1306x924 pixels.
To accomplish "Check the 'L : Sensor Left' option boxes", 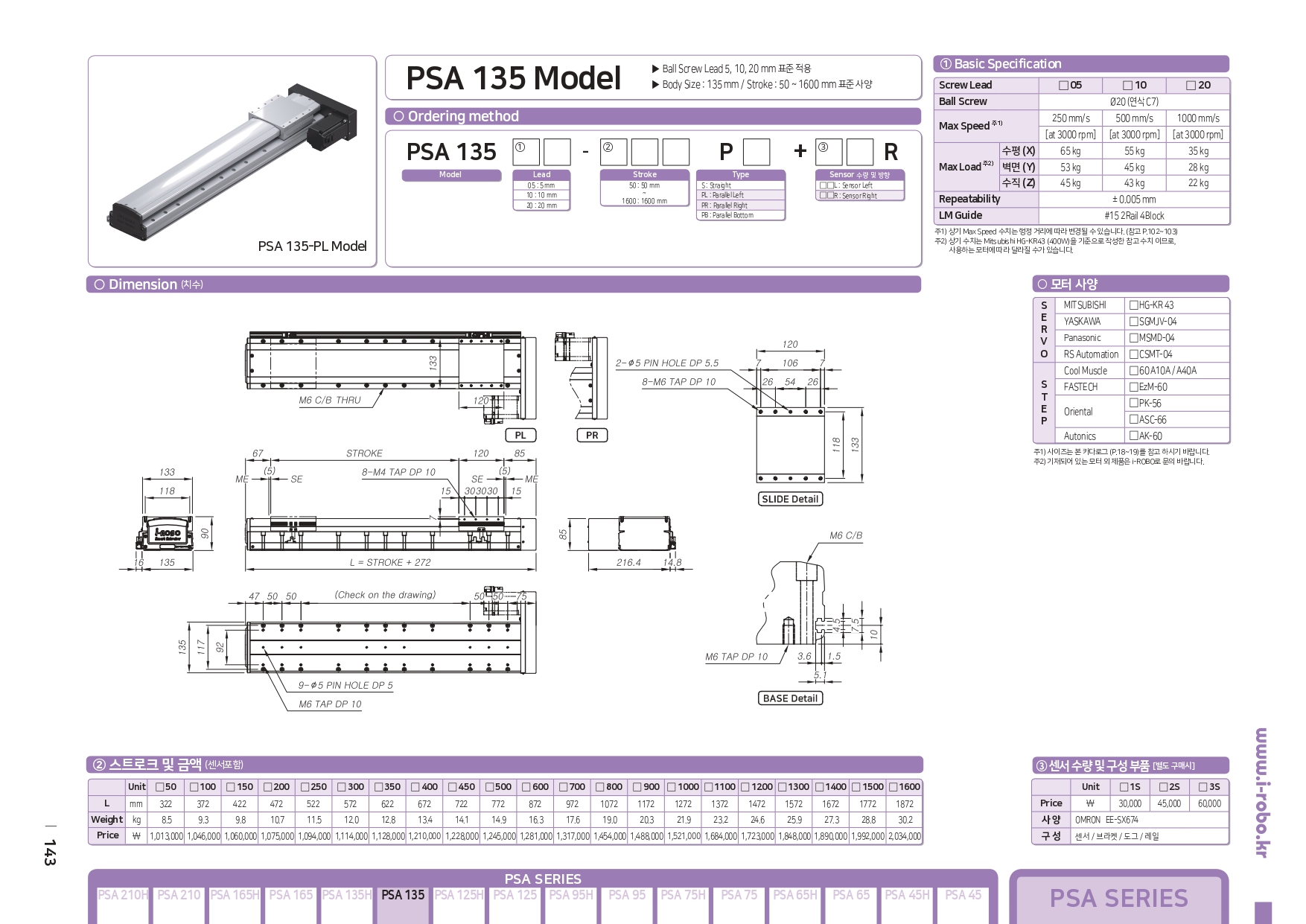I will (x=826, y=185).
